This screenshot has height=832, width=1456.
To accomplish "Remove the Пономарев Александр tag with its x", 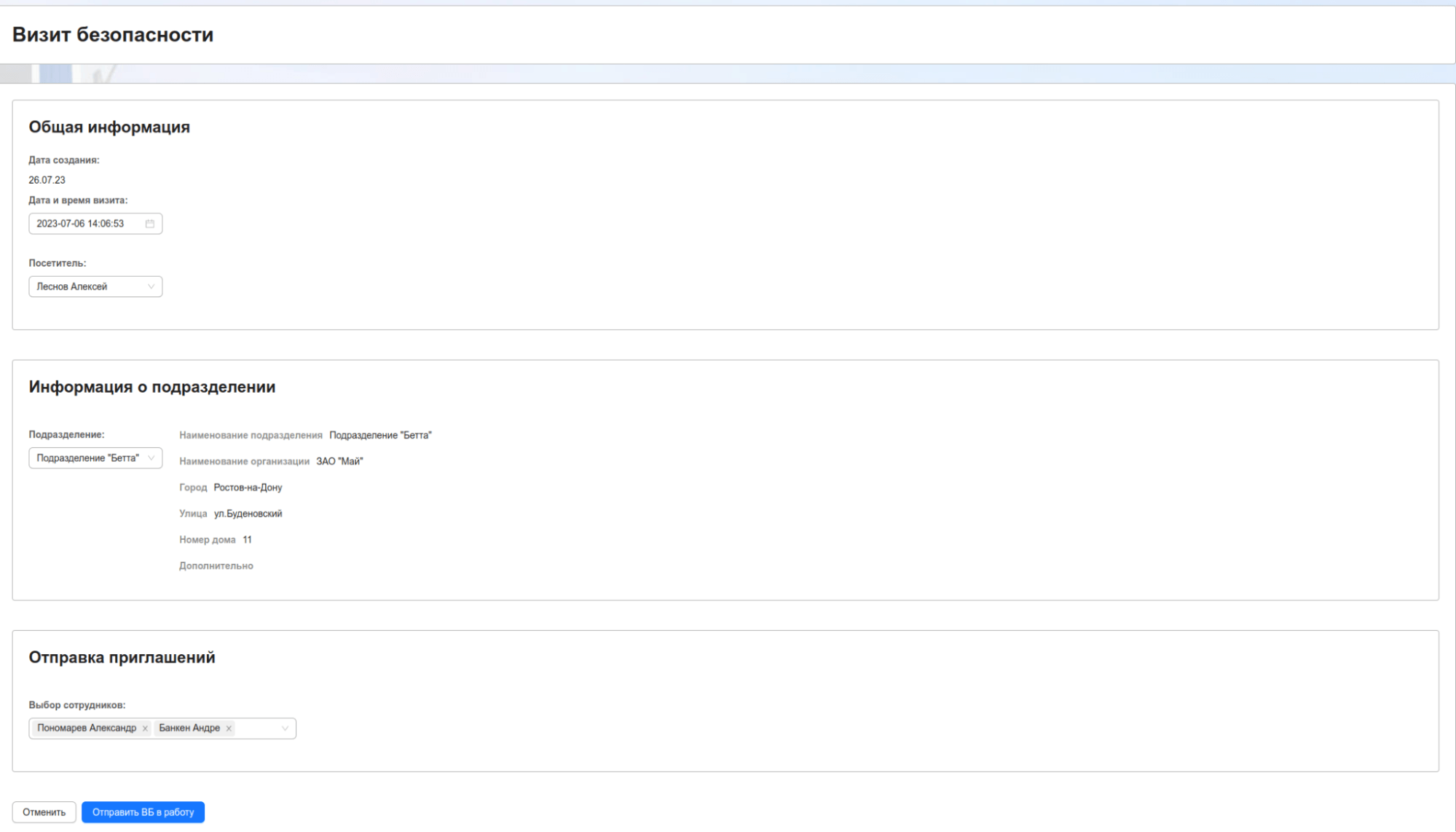I will tap(145, 729).
